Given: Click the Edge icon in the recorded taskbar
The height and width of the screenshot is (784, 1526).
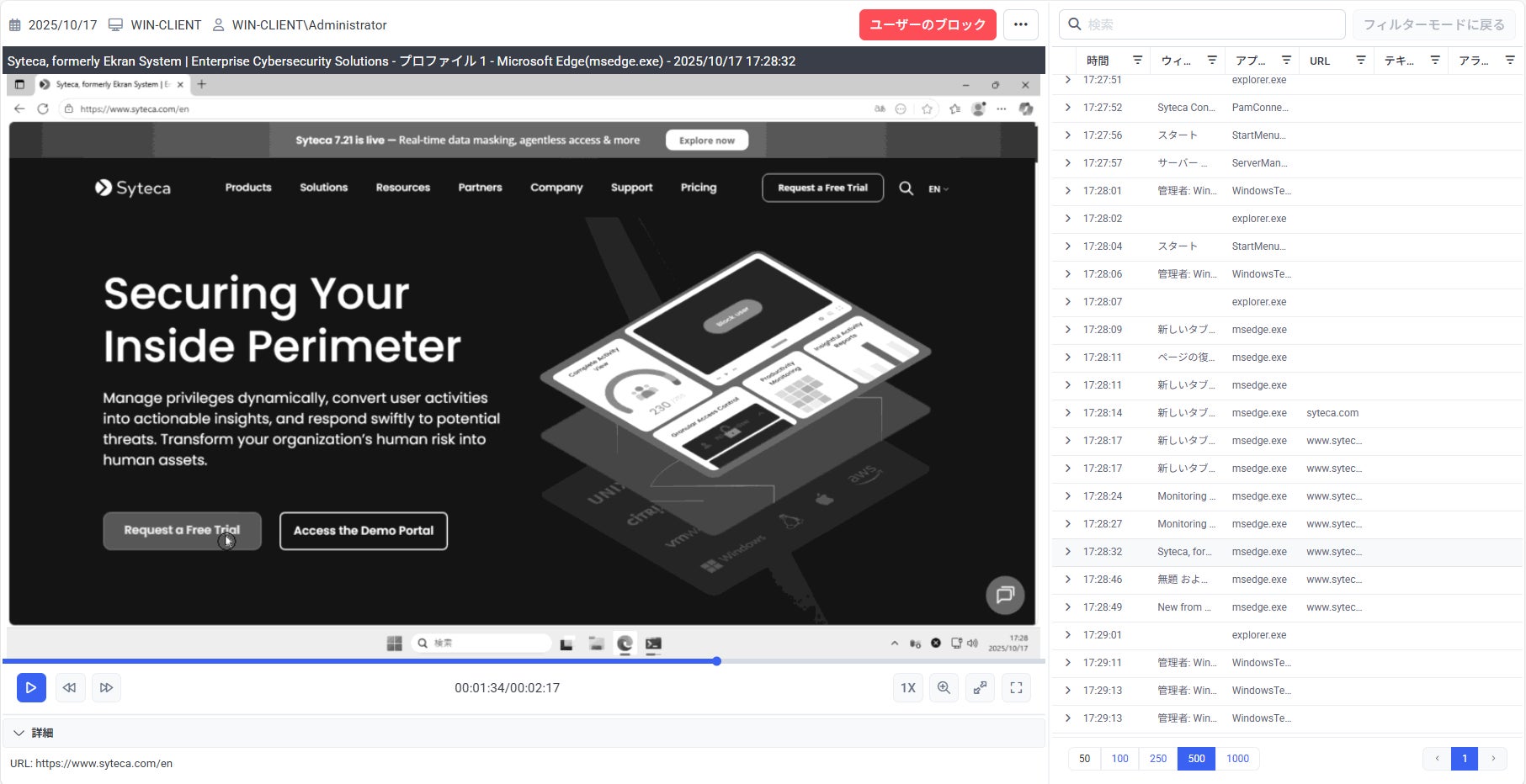Looking at the screenshot, I should [625, 644].
